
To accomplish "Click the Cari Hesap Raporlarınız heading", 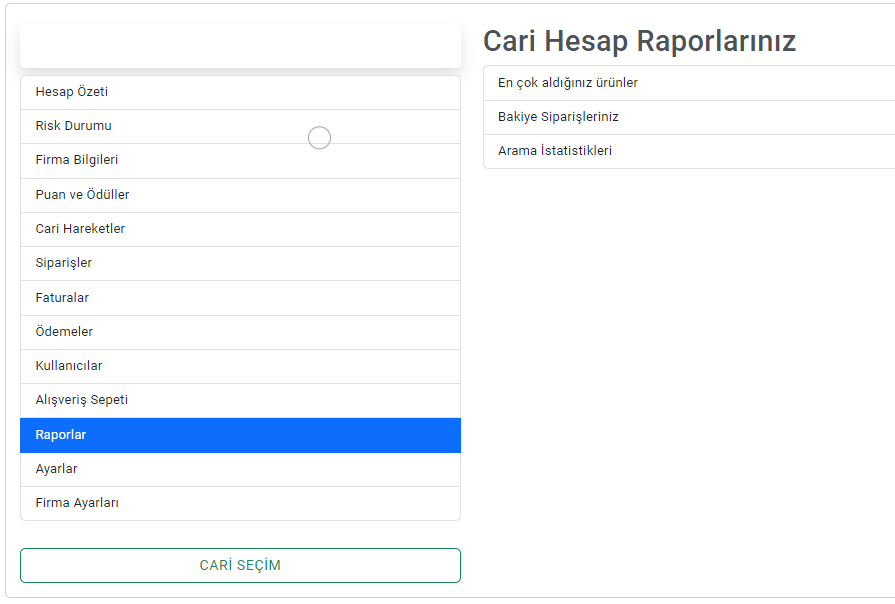I will pyautogui.click(x=639, y=41).
